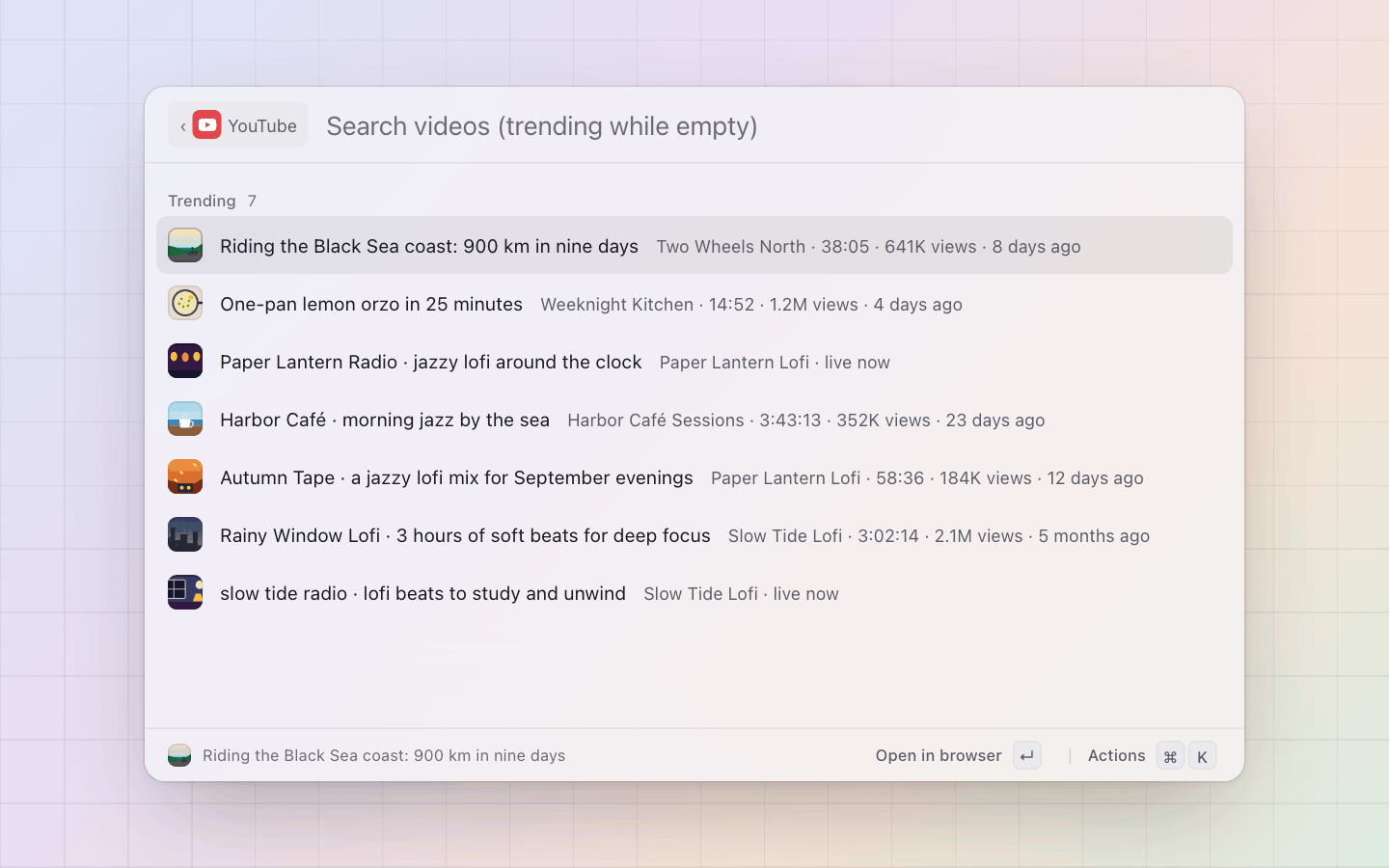Screen dimensions: 1389x868
Task: Click 'Weeknight Kitchen · 14:52' details text
Action: coord(751,305)
